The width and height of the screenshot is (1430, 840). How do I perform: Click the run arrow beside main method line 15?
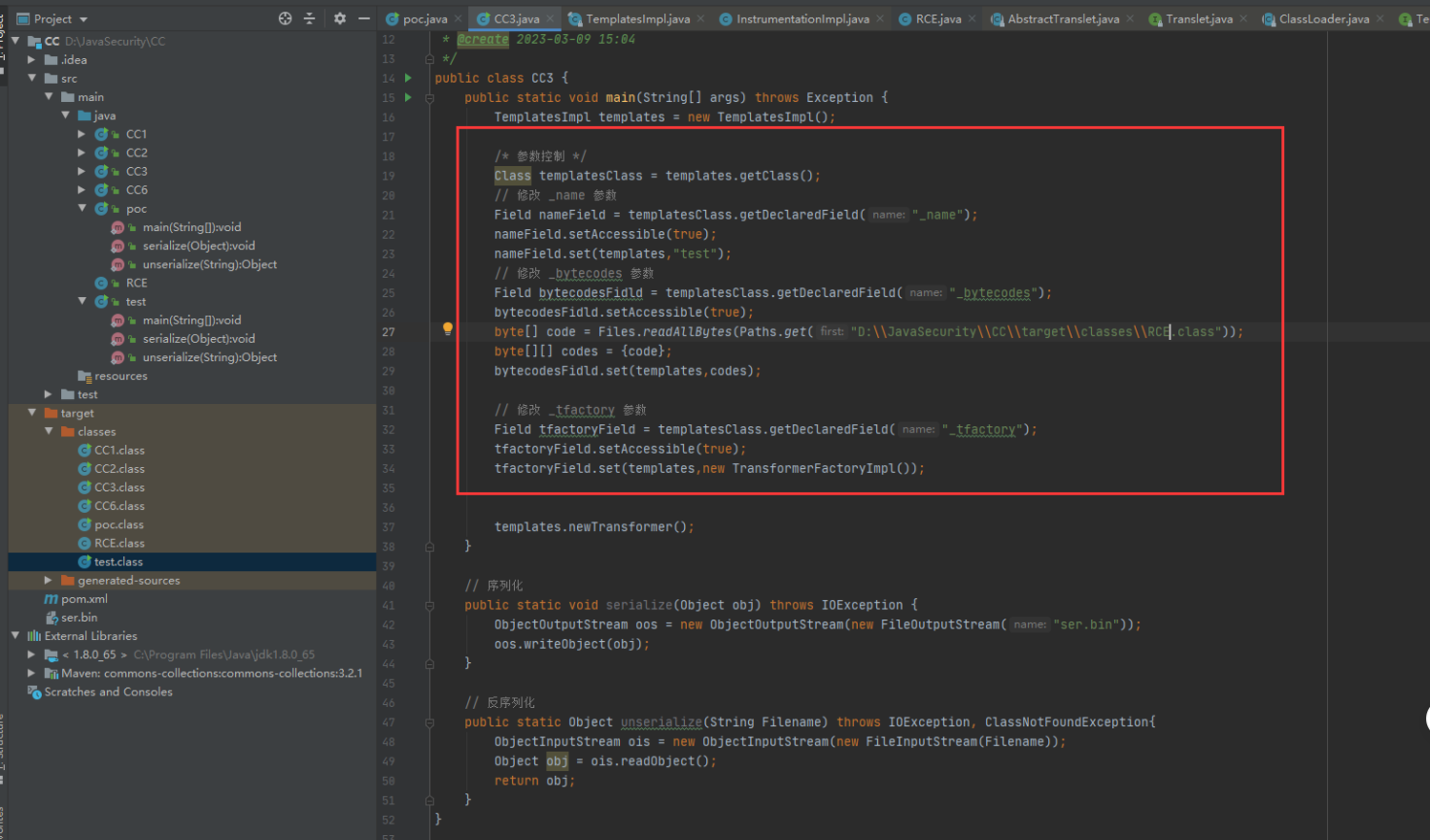[408, 97]
